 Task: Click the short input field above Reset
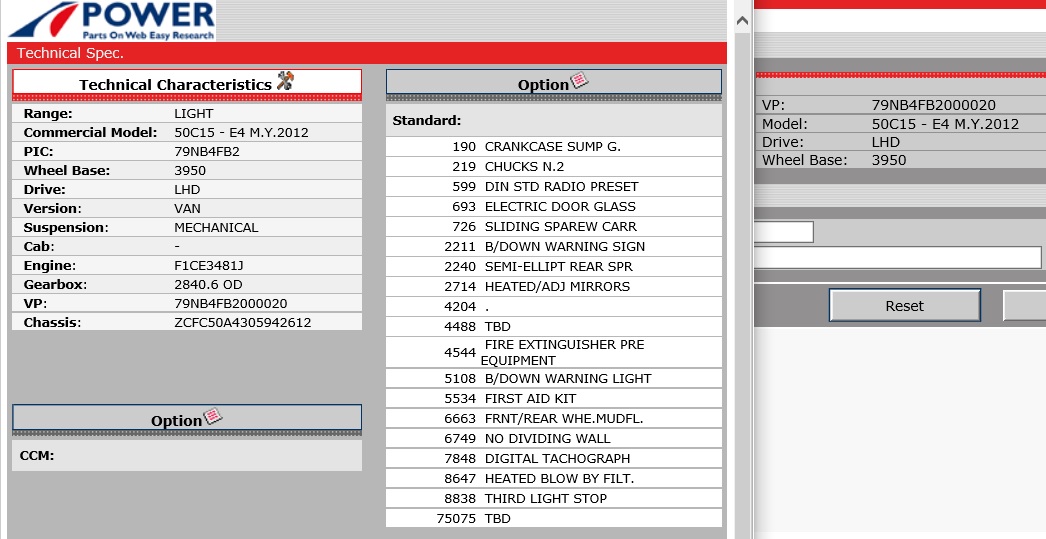(784, 232)
